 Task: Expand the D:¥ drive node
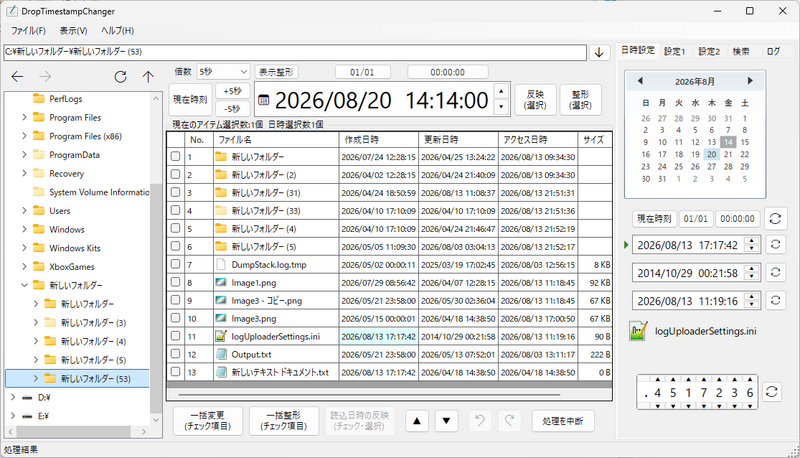pos(13,397)
